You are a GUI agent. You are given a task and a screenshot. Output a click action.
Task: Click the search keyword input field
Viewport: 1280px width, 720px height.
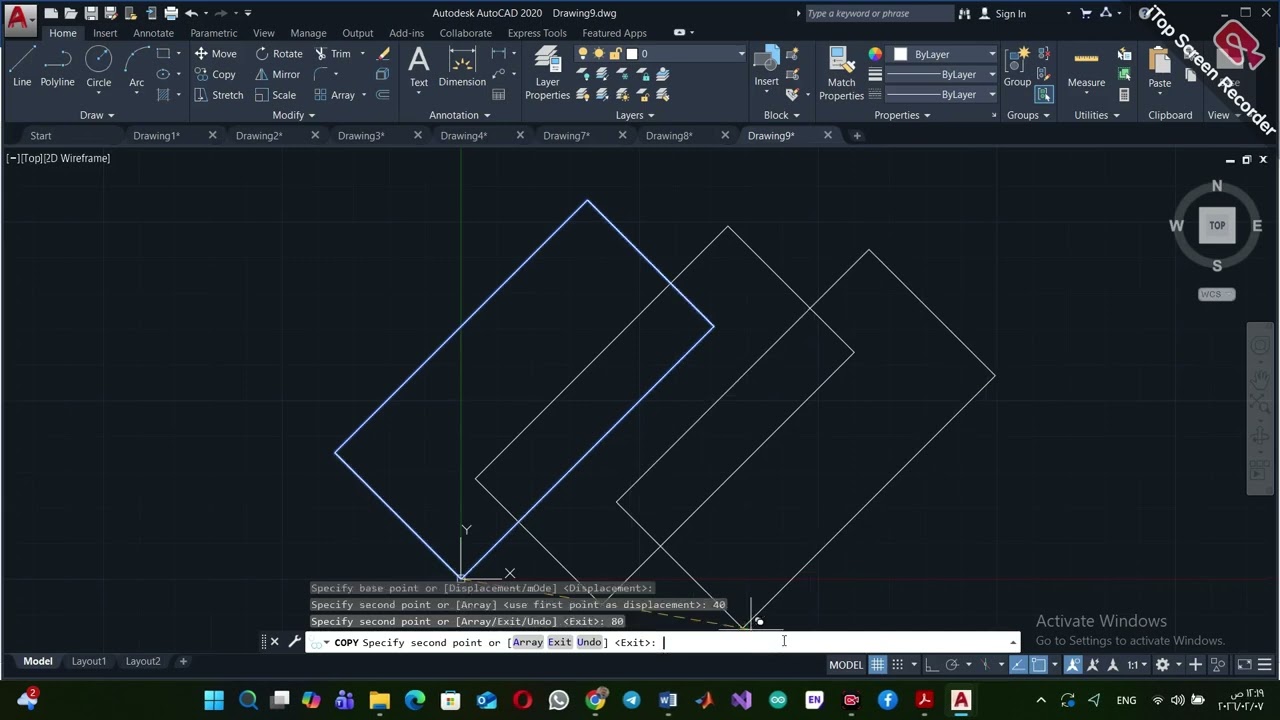tap(878, 14)
